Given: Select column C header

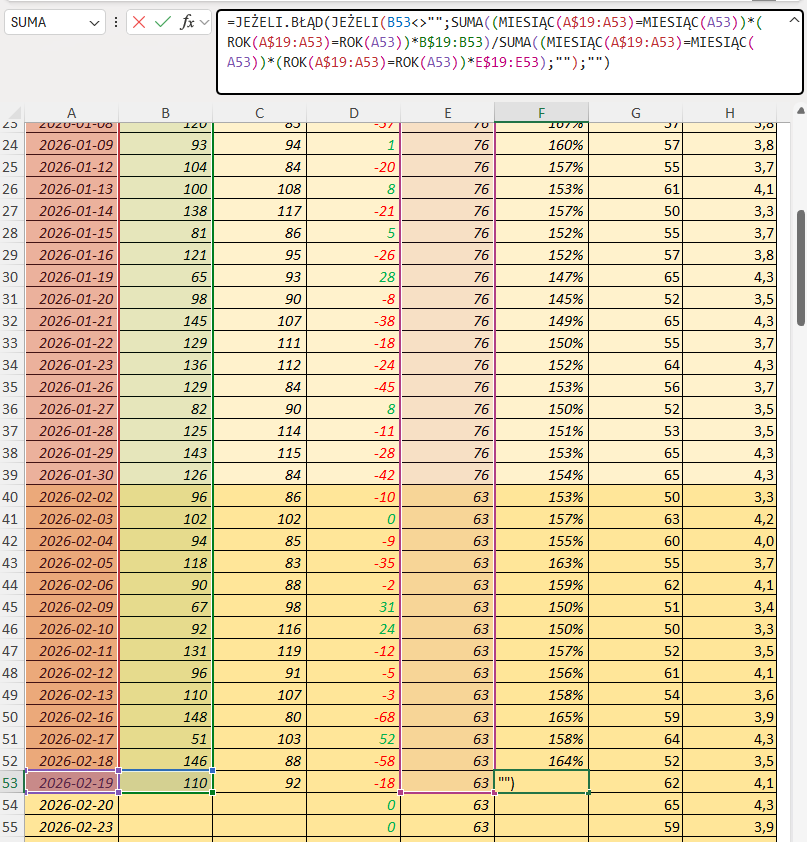Looking at the screenshot, I should point(259,113).
